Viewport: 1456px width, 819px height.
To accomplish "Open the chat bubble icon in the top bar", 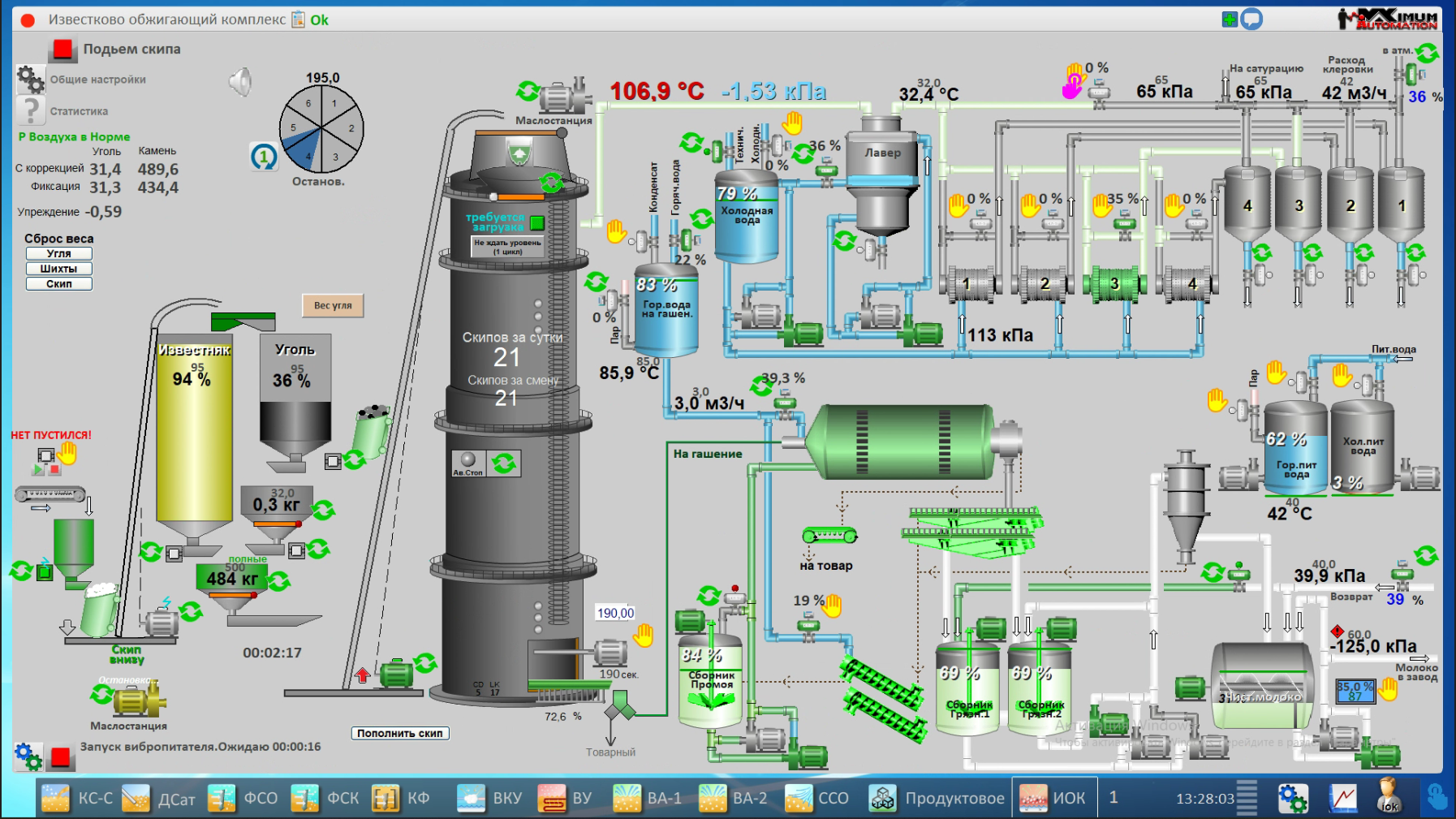I will (x=1252, y=19).
